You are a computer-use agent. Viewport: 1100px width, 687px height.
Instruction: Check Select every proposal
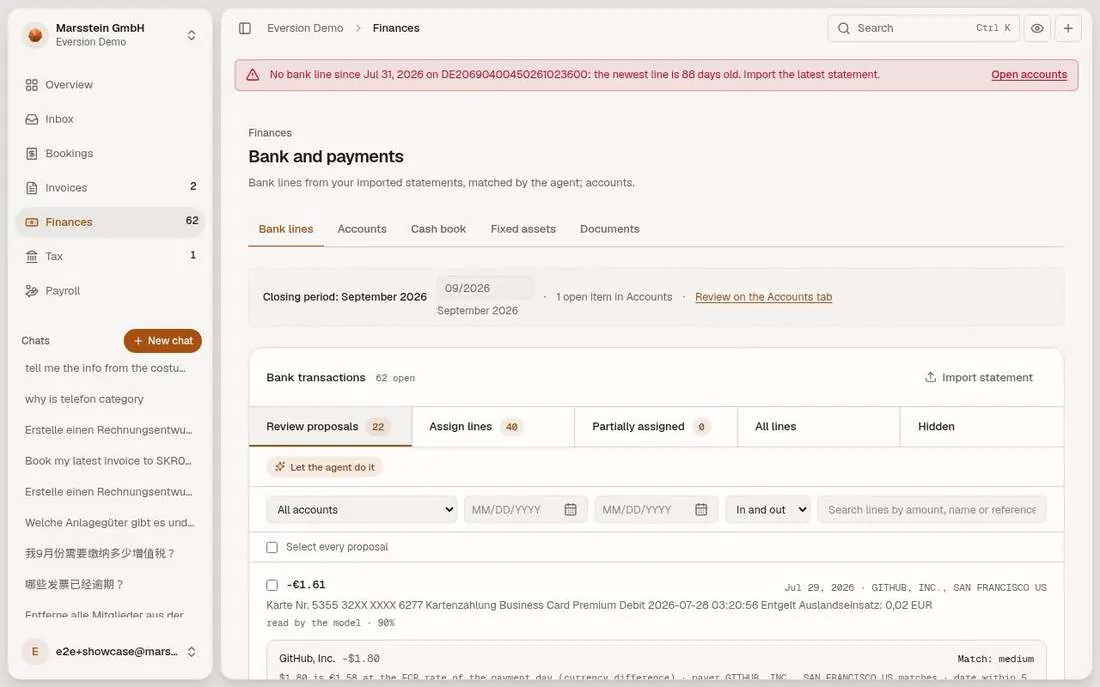pyautogui.click(x=272, y=547)
